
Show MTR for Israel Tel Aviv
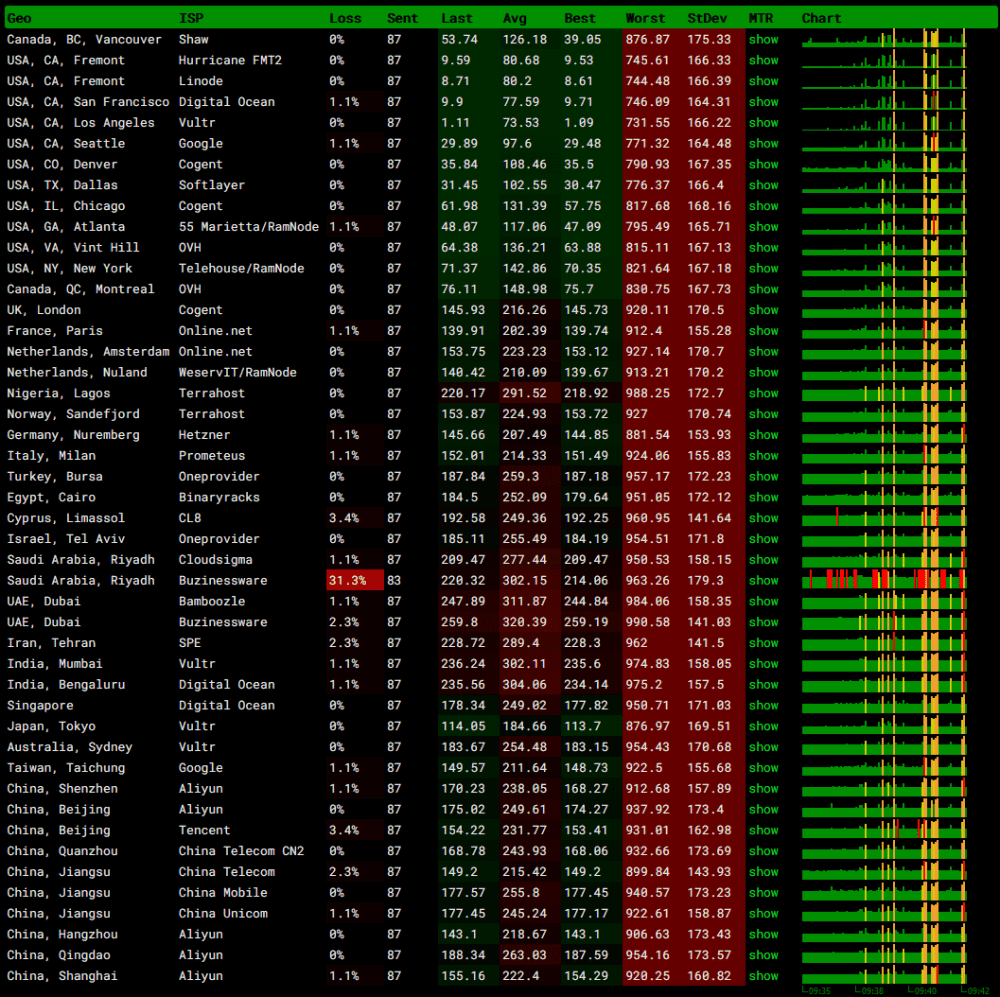[x=763, y=539]
